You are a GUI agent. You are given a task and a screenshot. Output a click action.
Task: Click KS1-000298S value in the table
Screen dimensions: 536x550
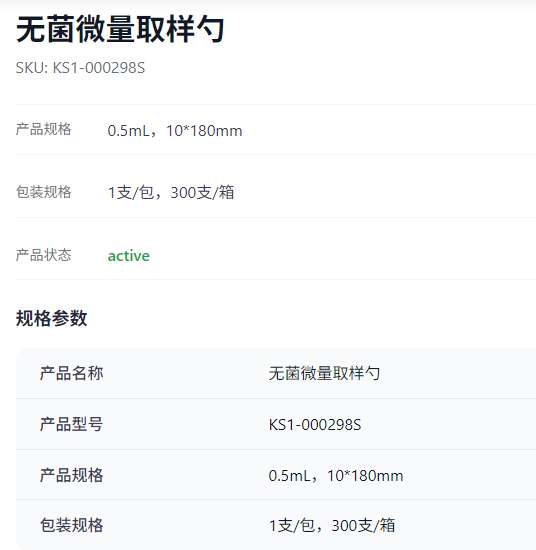point(315,425)
